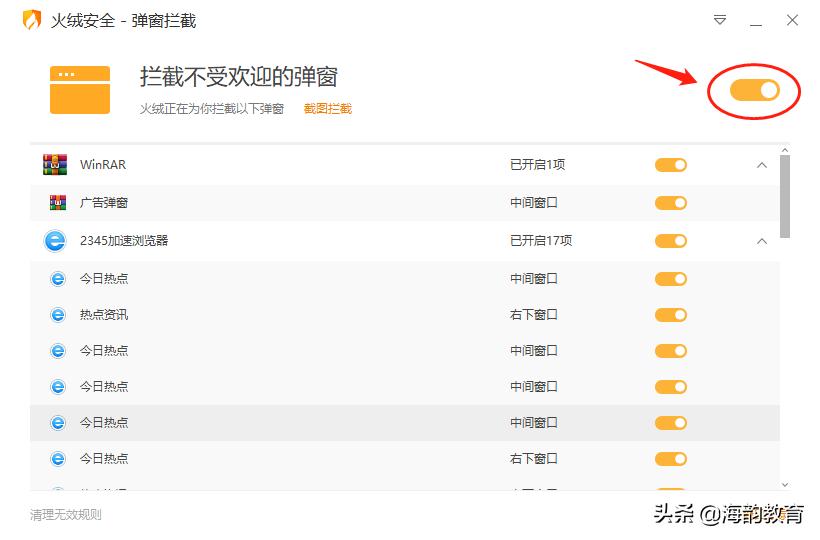Toggle 今日热点 switch just below 热点资讯
Viewport: 820px width, 540px height.
(671, 351)
